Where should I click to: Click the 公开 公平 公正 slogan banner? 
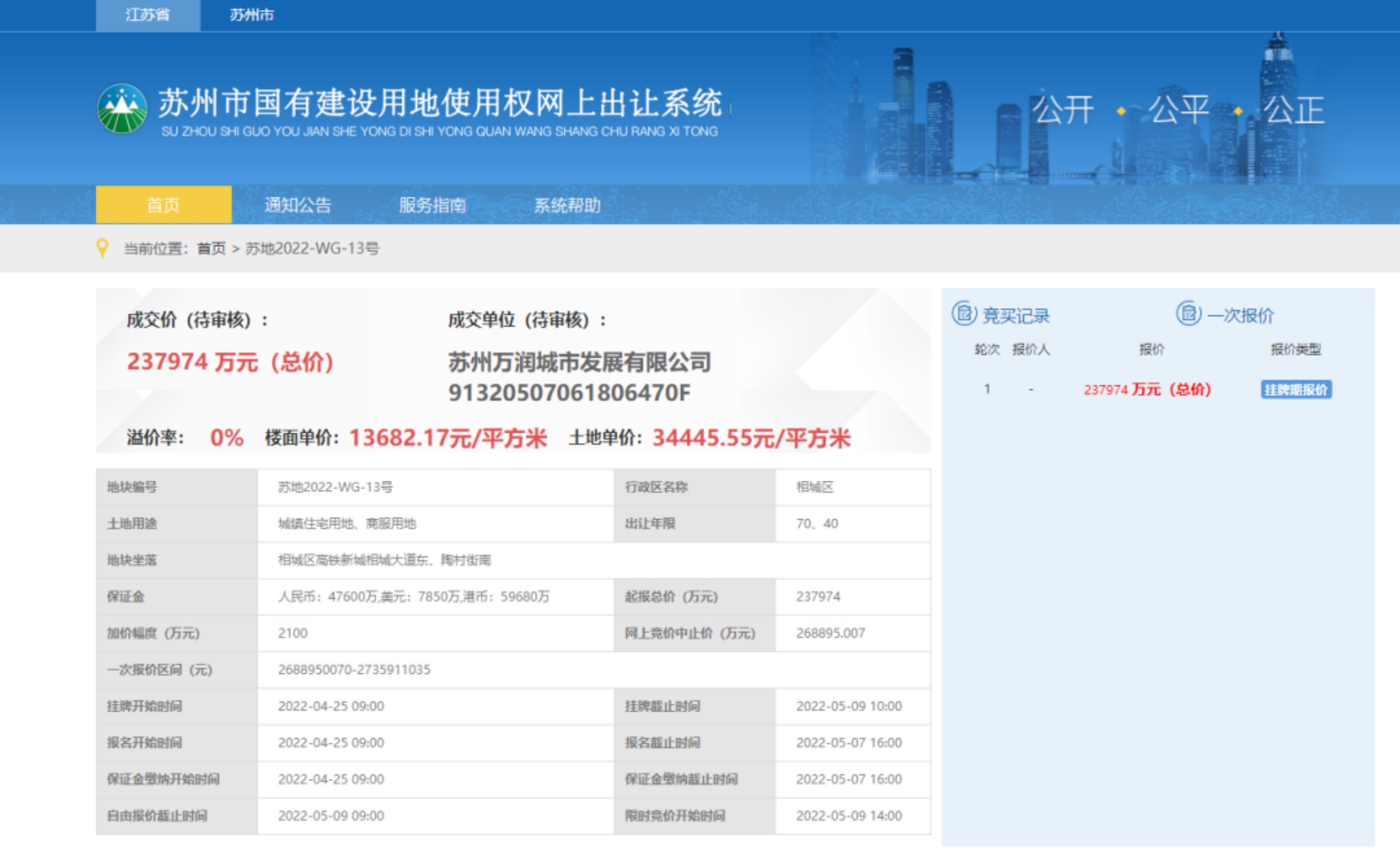pyautogui.click(x=1178, y=110)
